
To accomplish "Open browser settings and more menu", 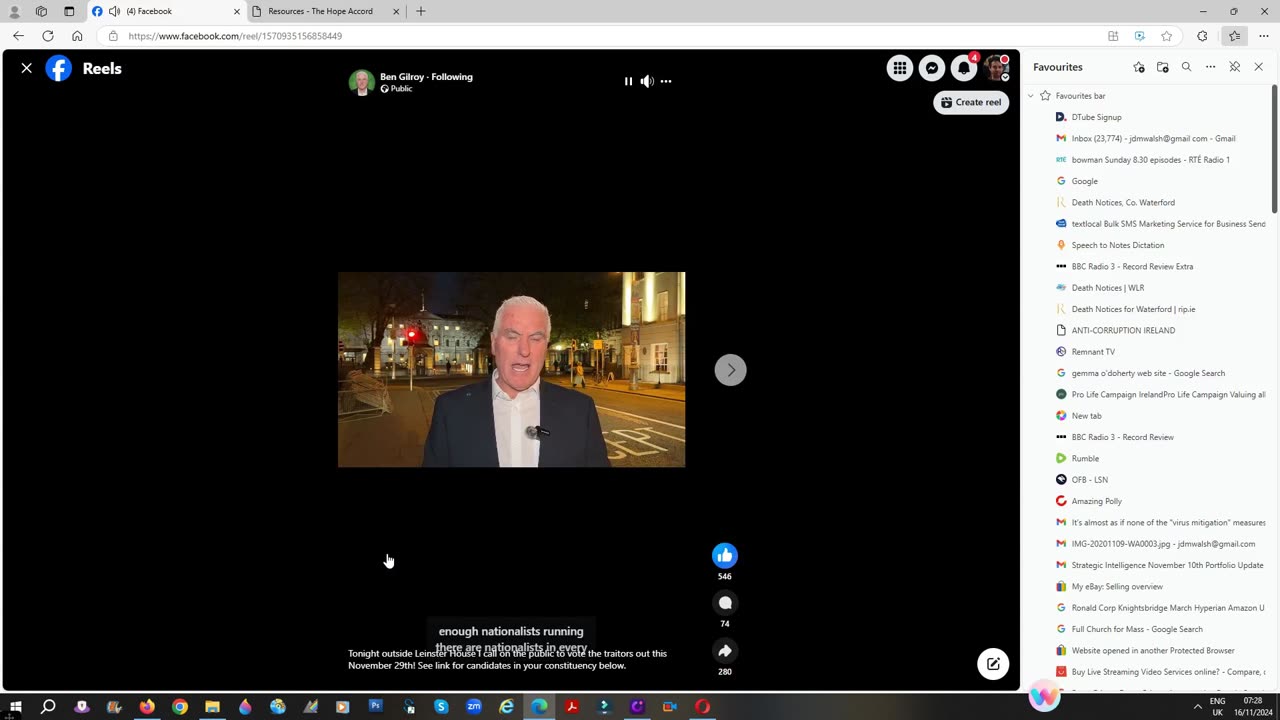I will pyautogui.click(x=1264, y=36).
